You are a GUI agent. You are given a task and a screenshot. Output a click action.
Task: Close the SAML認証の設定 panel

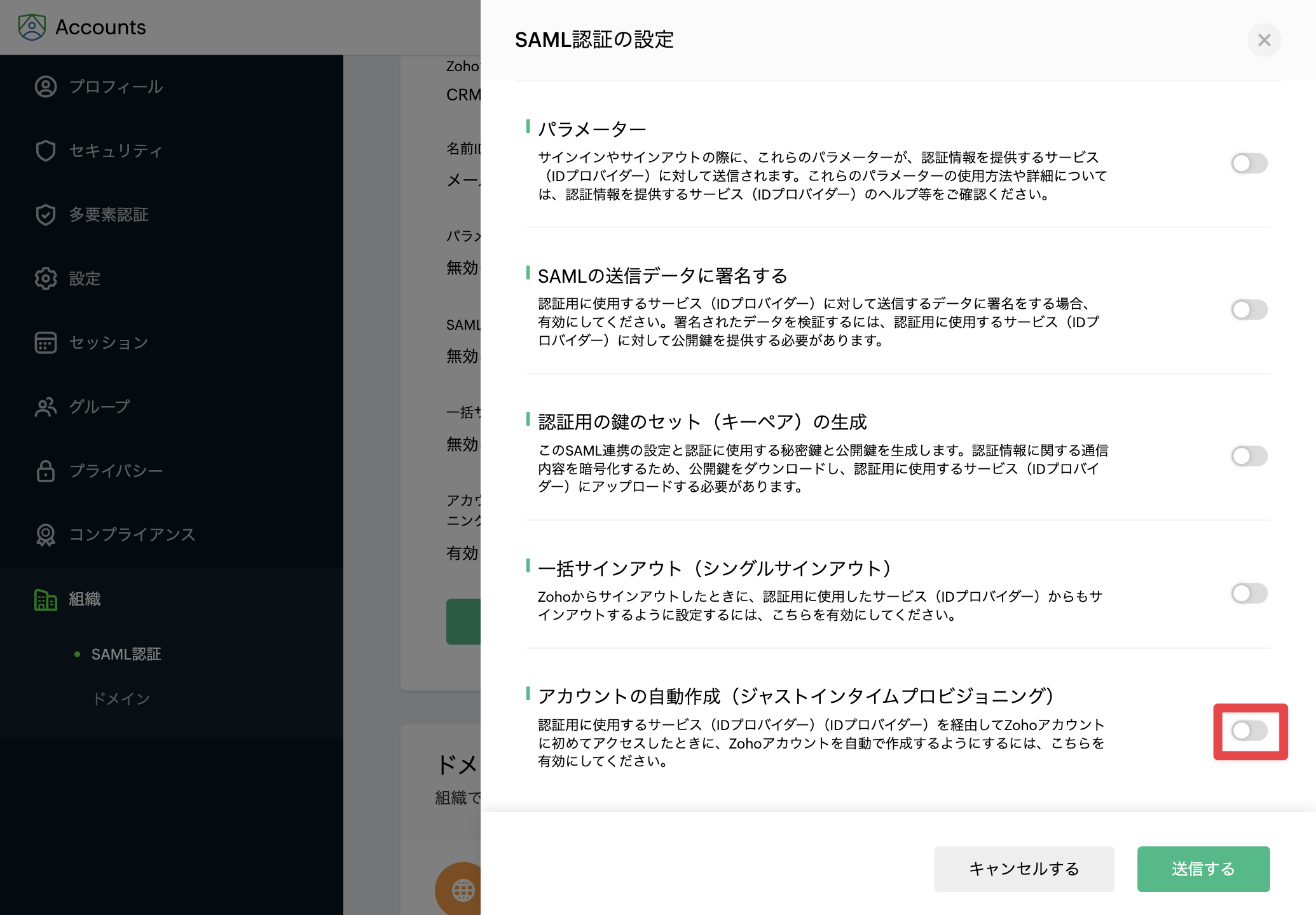1264,40
